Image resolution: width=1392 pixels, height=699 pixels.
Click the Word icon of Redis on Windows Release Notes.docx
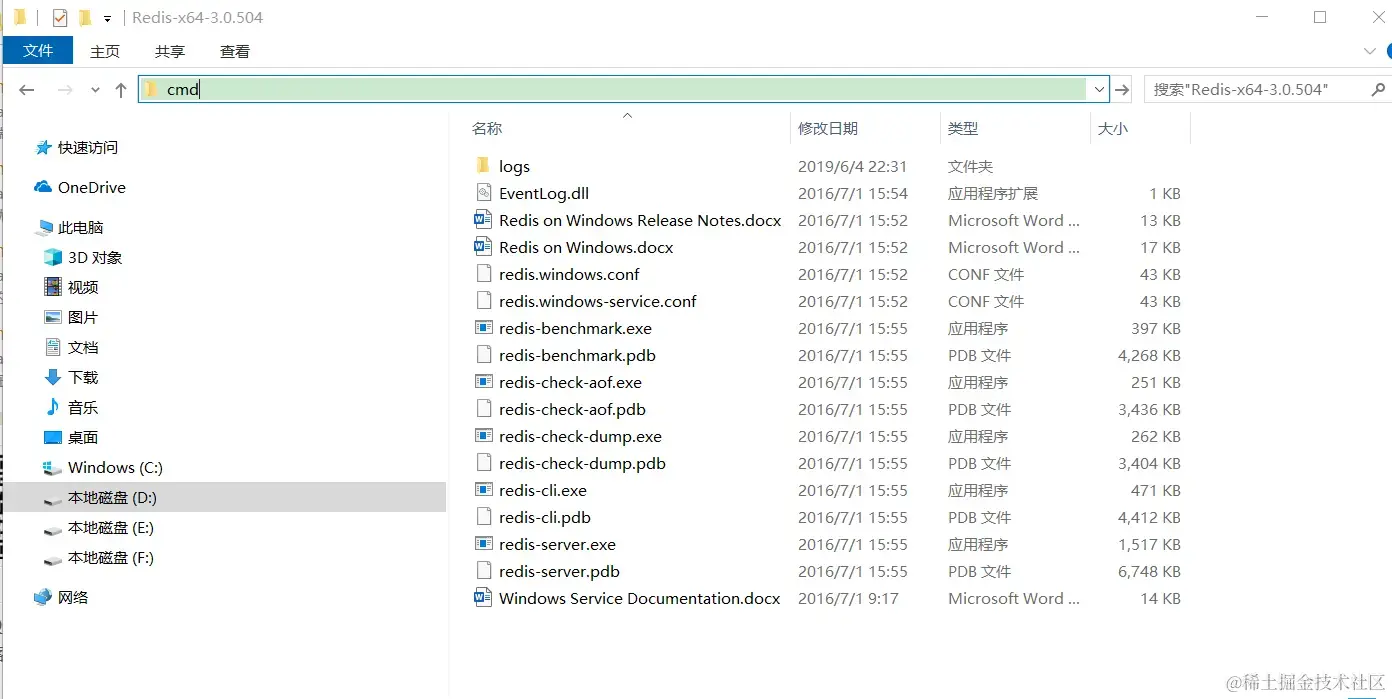click(x=484, y=220)
